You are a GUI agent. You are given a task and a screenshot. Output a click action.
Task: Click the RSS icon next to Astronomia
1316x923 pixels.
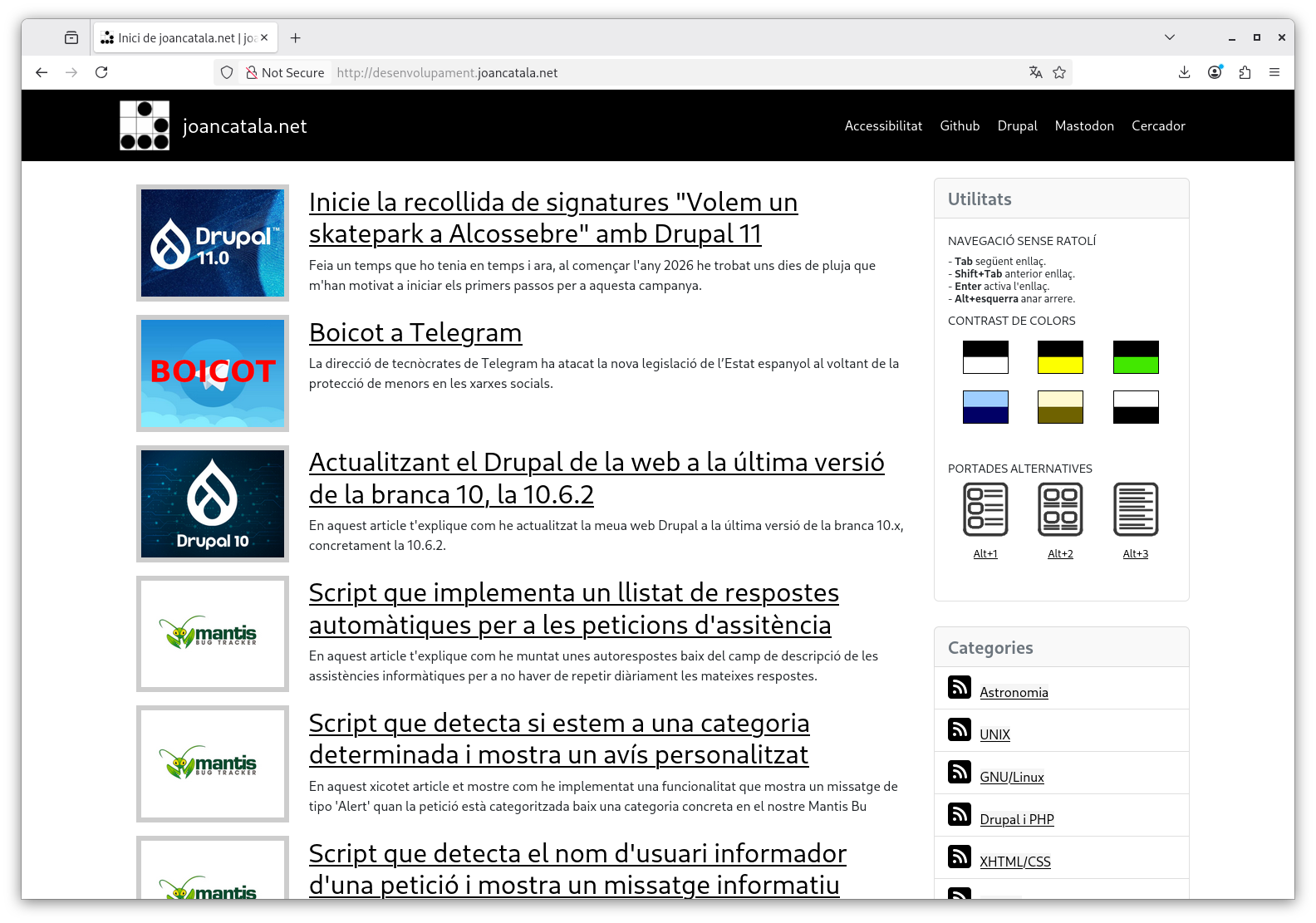pos(960,688)
